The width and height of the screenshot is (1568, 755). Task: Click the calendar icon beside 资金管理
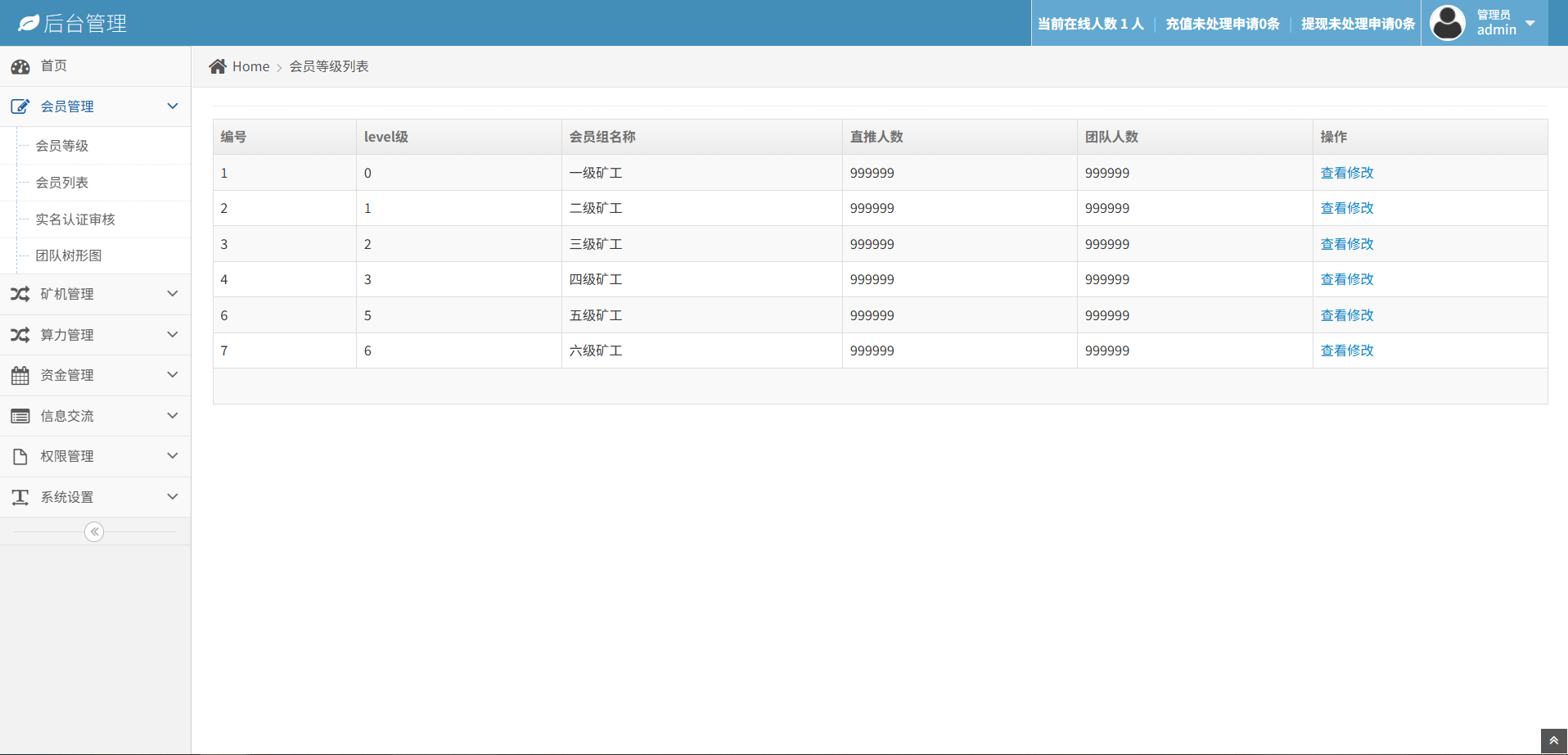20,376
